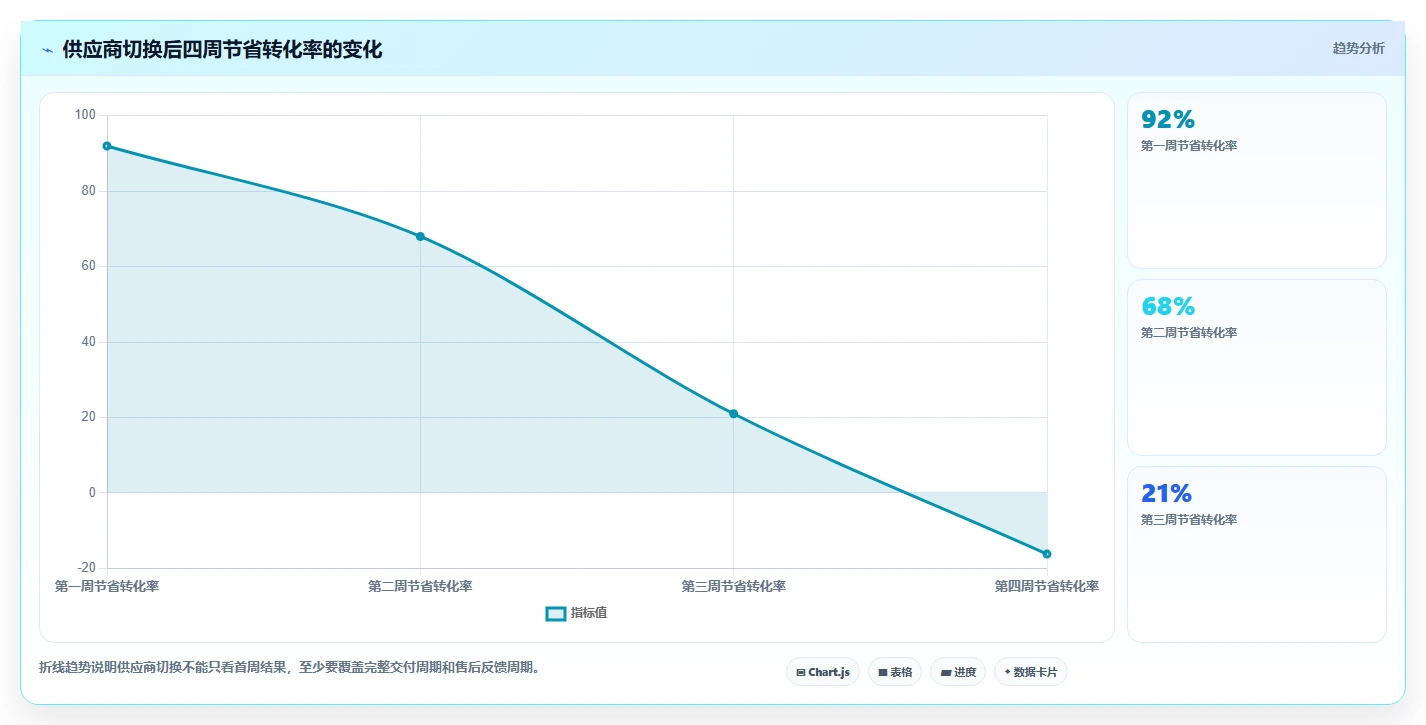Open the 21% 第三周节省转化率 card
The height and width of the screenshot is (725, 1426).
coord(1256,554)
